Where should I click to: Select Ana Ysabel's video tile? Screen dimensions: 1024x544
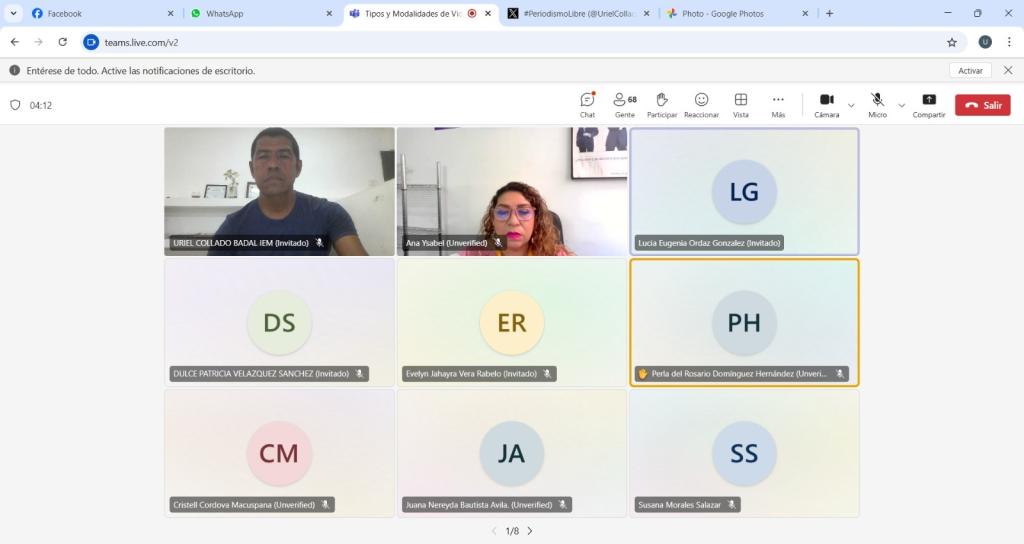tap(512, 191)
